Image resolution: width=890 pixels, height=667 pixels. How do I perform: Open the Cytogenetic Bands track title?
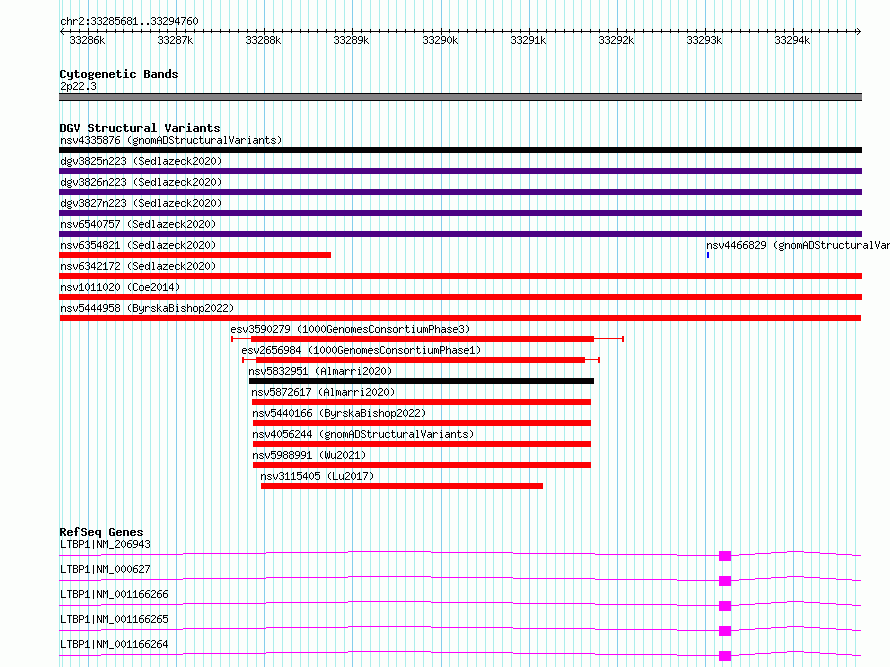pyautogui.click(x=119, y=74)
